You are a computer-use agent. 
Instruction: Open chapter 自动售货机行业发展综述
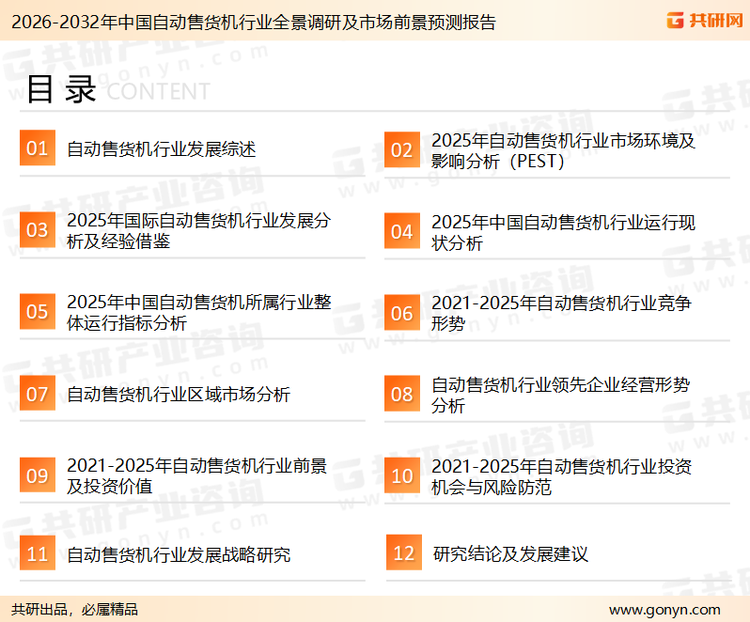tap(161, 149)
